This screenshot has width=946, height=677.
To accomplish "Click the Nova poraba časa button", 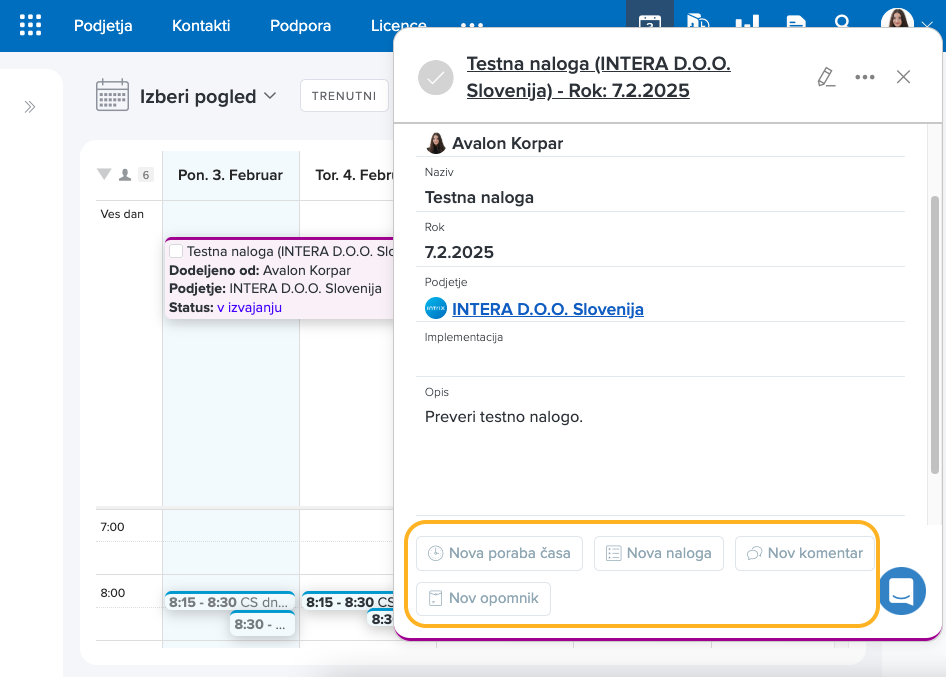I will pyautogui.click(x=500, y=553).
